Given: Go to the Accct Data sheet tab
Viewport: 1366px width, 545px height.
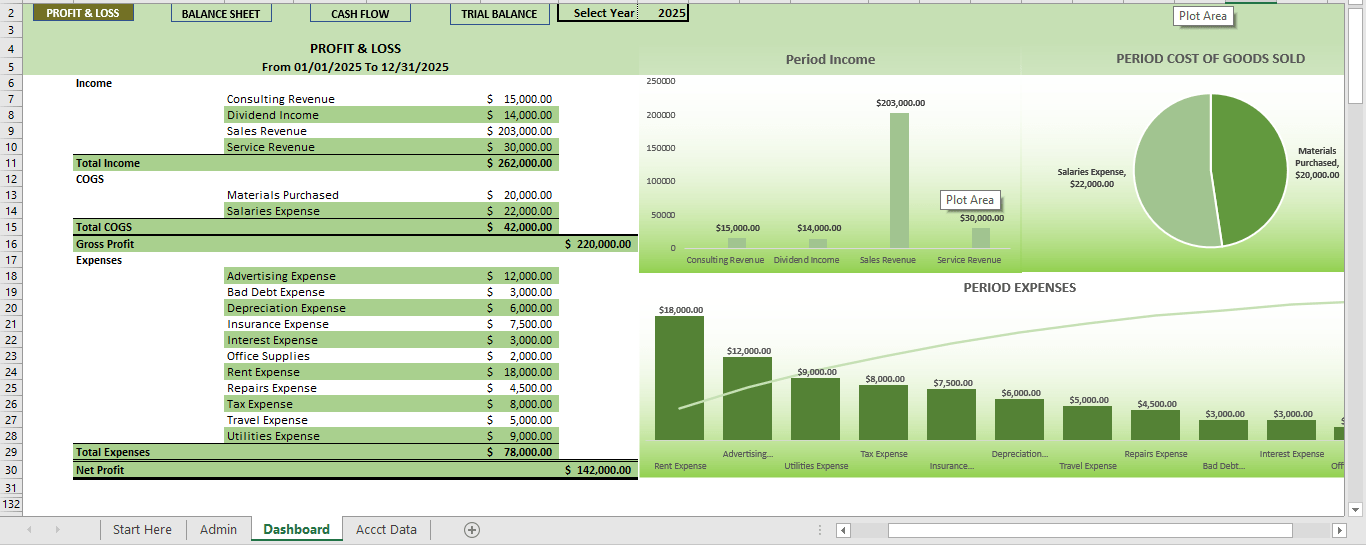Looking at the screenshot, I should 386,530.
